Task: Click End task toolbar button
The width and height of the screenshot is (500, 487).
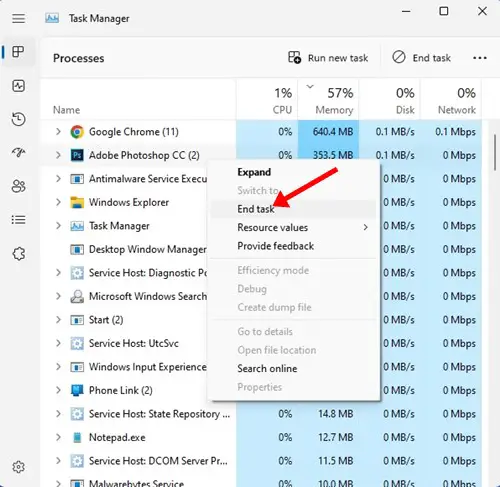Action: (421, 58)
